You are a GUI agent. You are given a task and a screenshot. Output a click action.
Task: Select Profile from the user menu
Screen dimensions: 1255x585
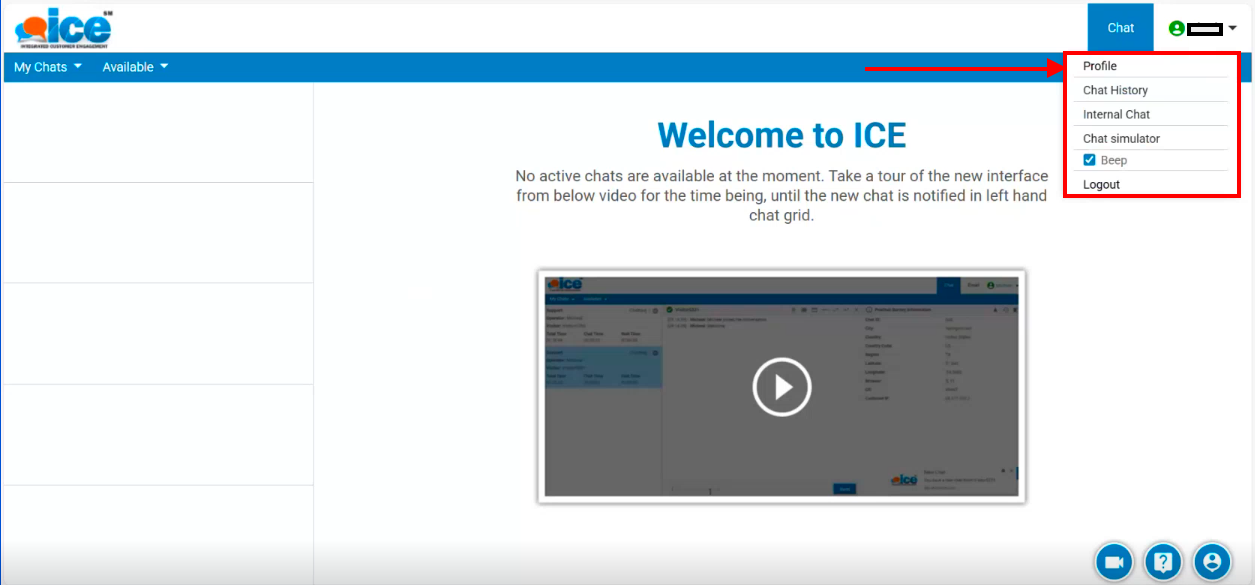pos(1100,66)
